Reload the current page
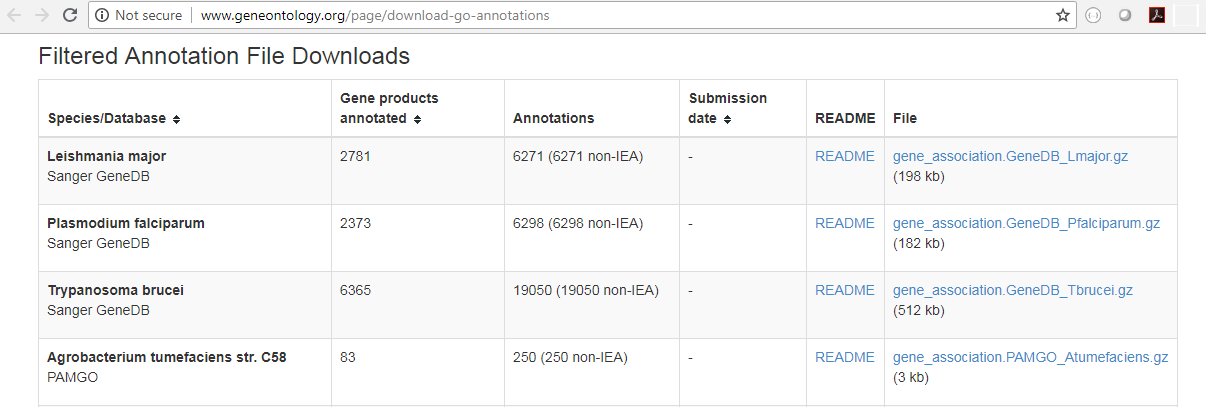This screenshot has height=407, width=1206. point(69,15)
